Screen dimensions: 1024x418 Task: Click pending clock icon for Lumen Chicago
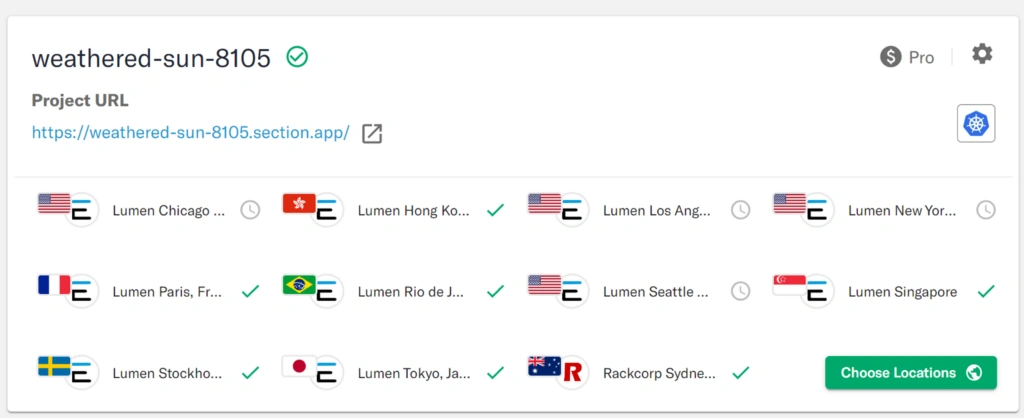point(250,210)
